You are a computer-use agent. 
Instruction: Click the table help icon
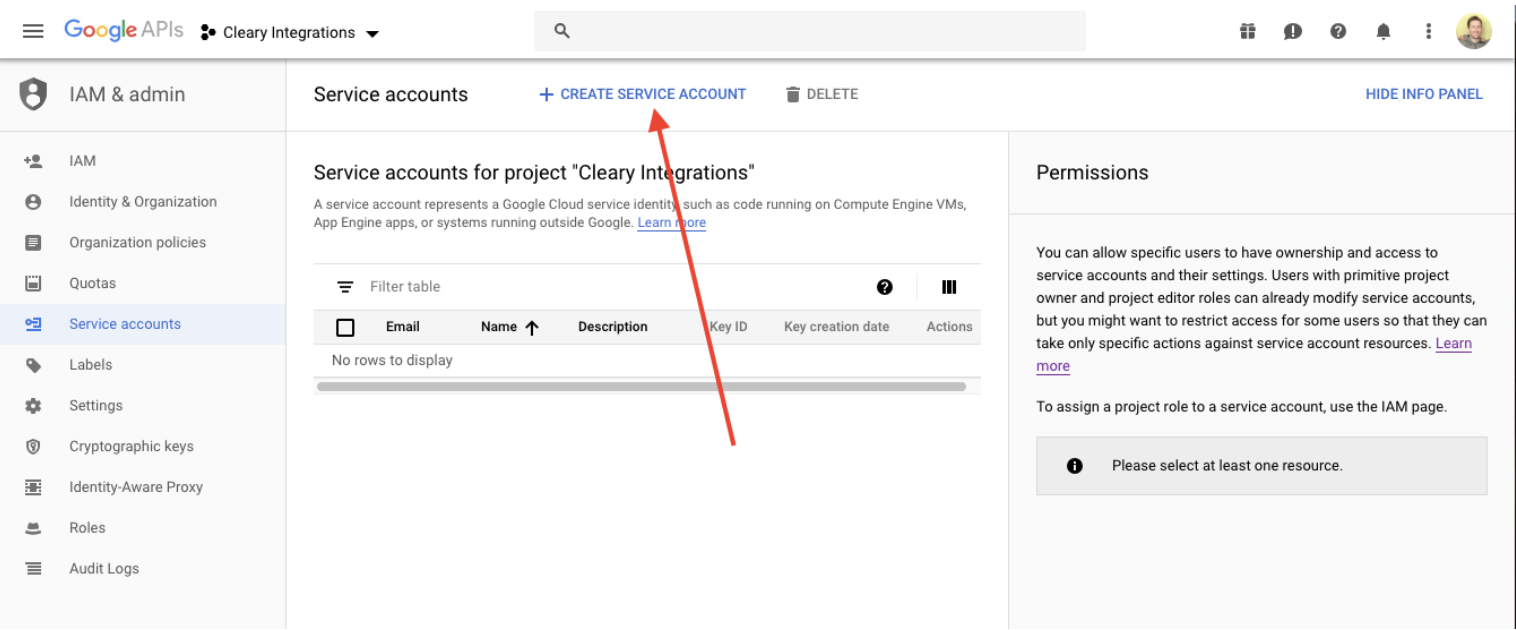pos(884,287)
